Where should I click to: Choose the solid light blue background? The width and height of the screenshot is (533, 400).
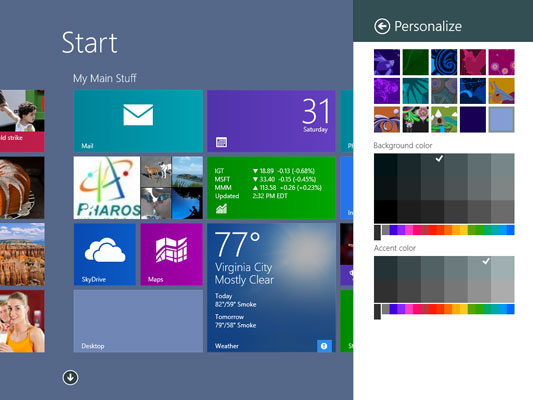click(501, 119)
